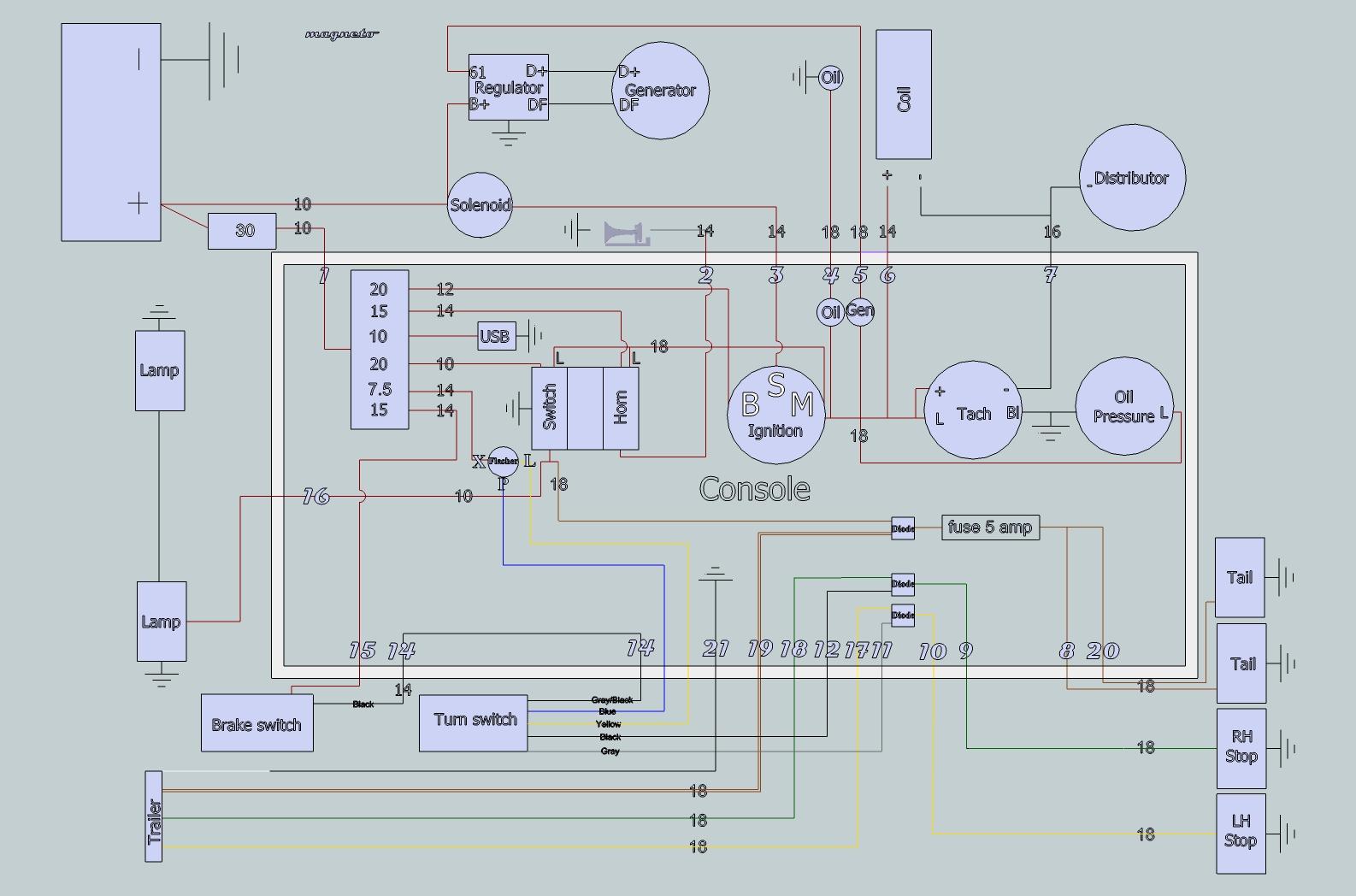The image size is (1356, 896).
Task: Click the Oil Pressure gauge circle
Action: (x=1123, y=407)
